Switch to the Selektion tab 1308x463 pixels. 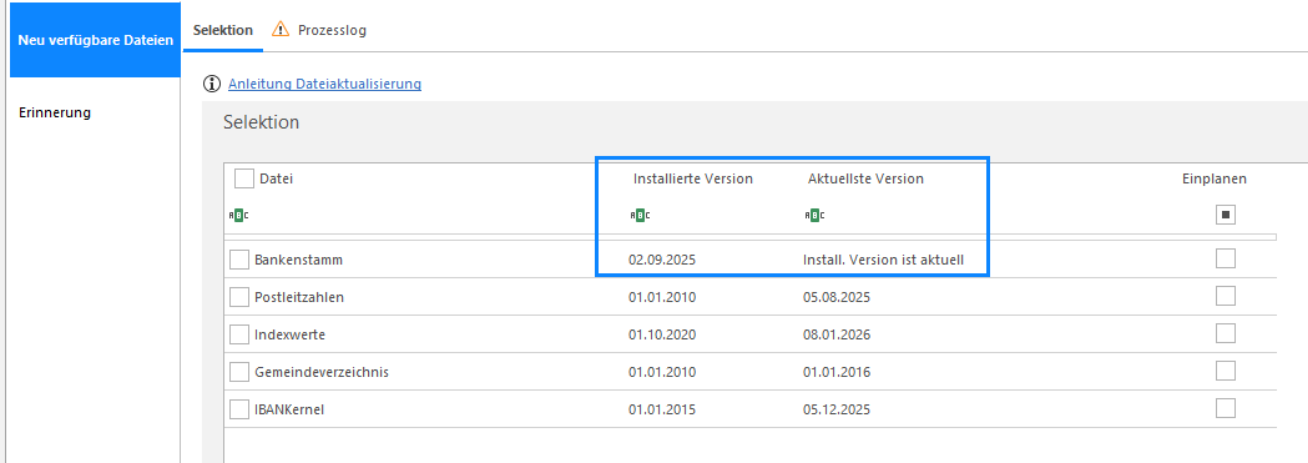tap(223, 30)
